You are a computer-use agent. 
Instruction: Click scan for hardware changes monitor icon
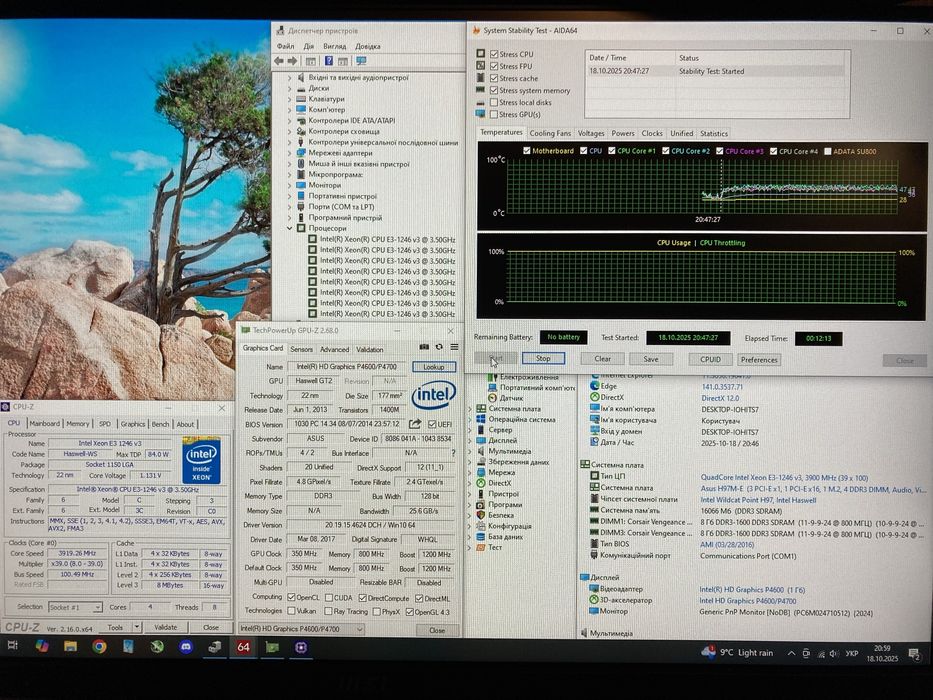(x=361, y=61)
